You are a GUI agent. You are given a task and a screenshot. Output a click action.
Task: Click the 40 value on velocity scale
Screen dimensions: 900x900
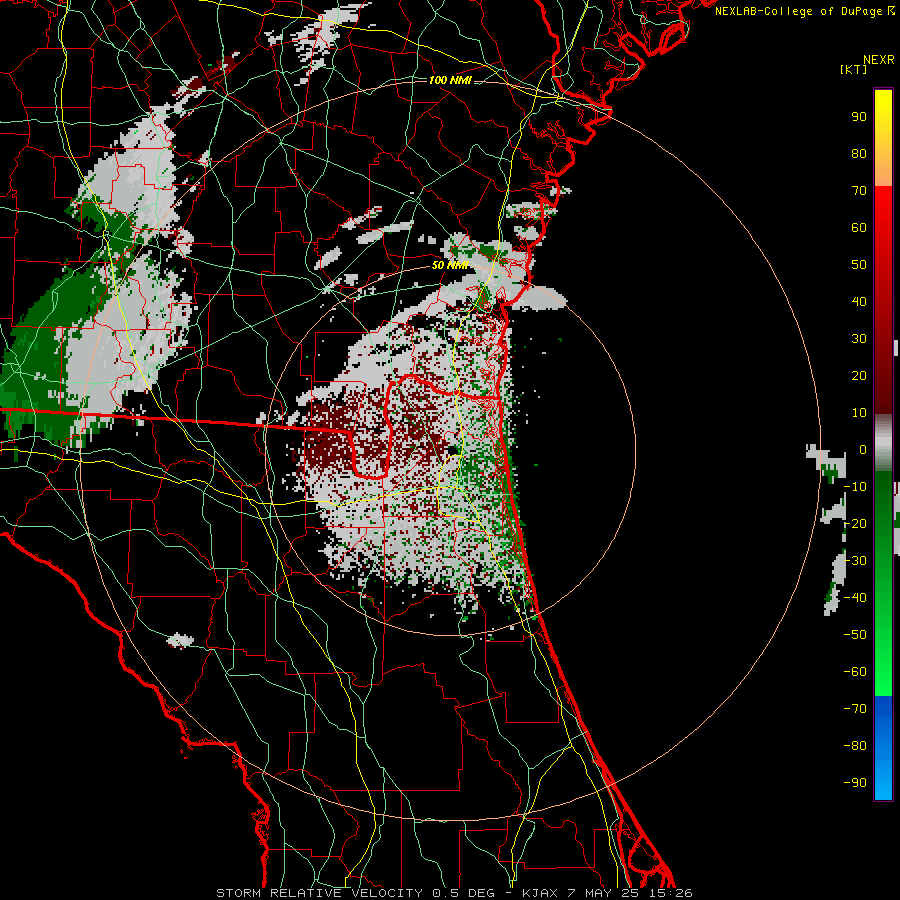[x=859, y=302]
